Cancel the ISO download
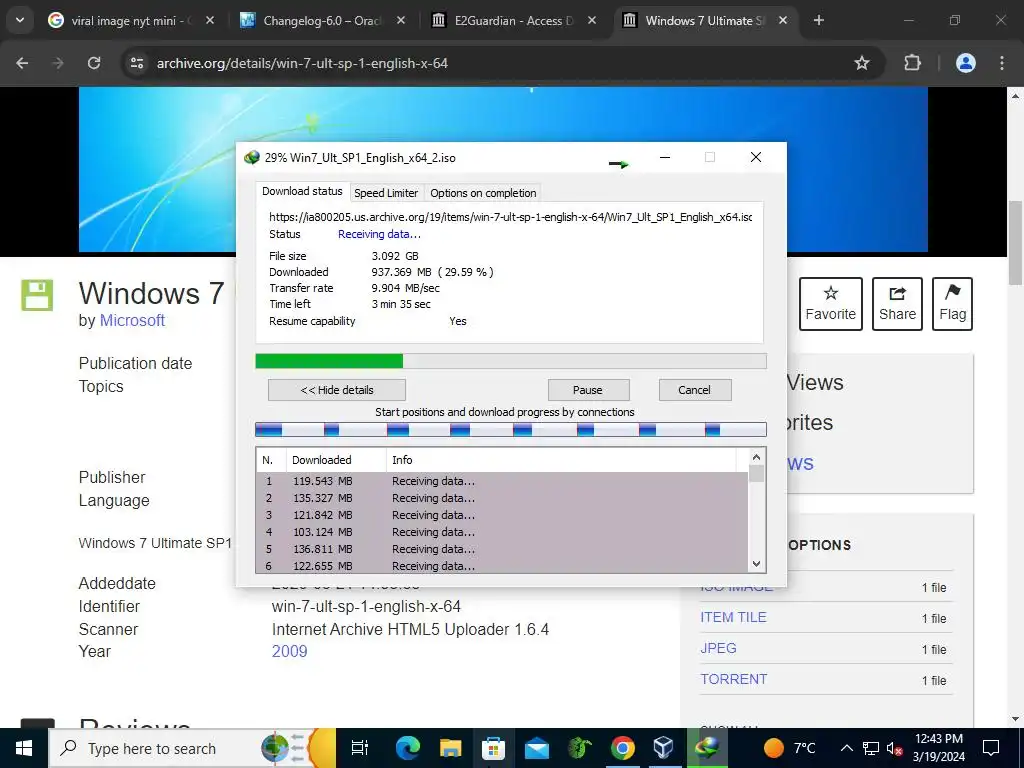This screenshot has height=768, width=1024. 694,390
